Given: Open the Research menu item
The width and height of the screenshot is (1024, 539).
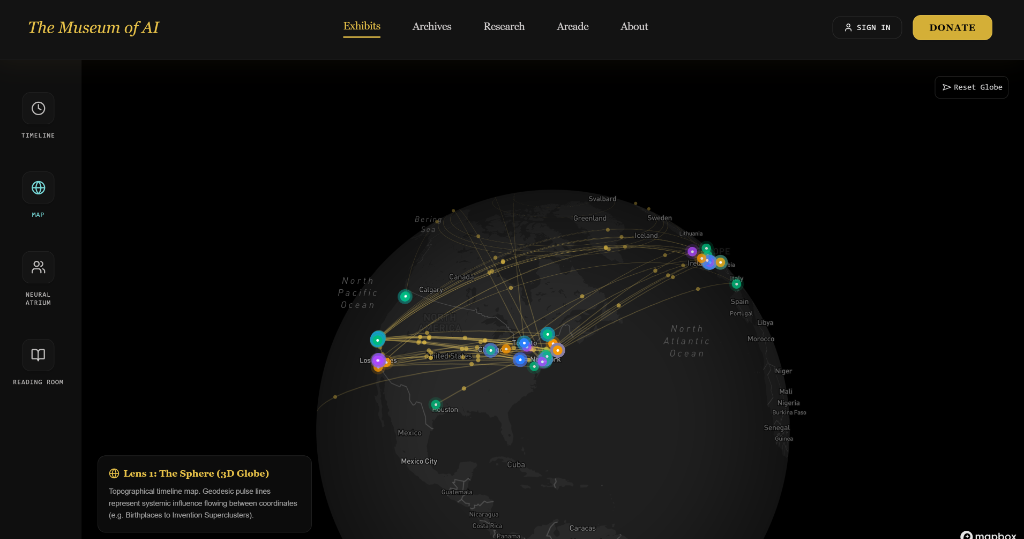Looking at the screenshot, I should click(504, 27).
